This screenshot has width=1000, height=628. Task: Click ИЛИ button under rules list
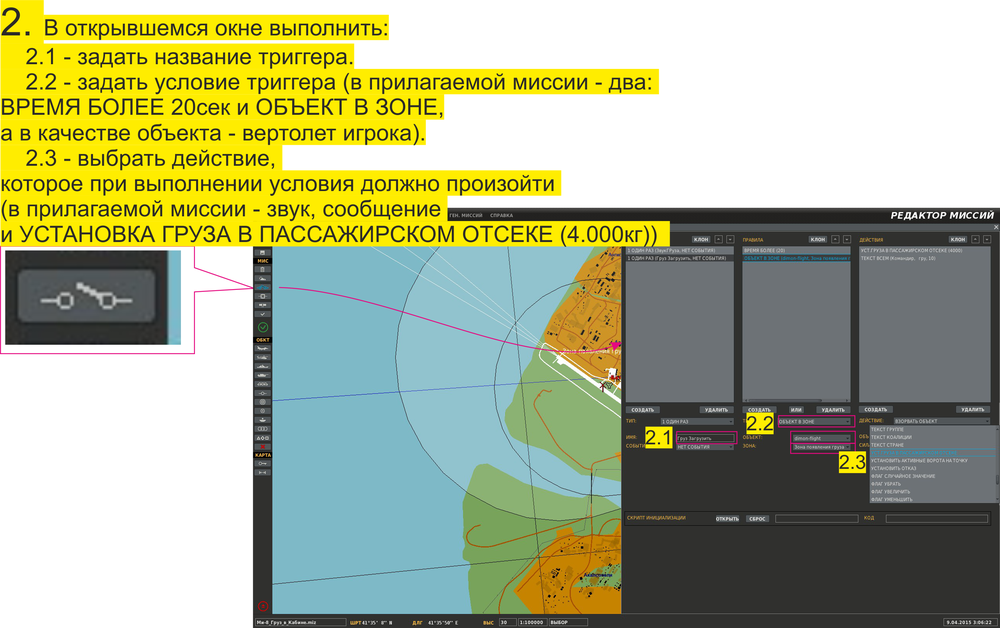[x=796, y=410]
